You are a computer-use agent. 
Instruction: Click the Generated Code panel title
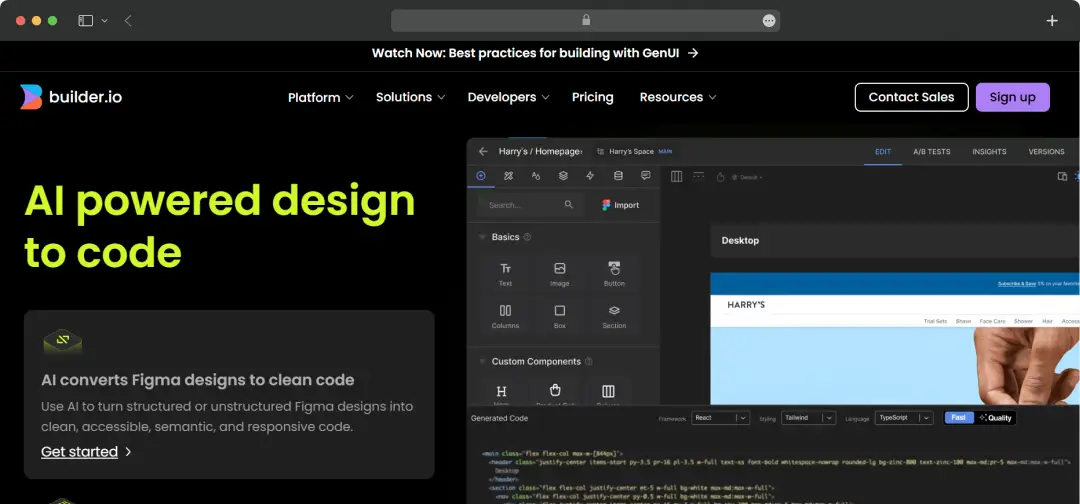point(499,418)
